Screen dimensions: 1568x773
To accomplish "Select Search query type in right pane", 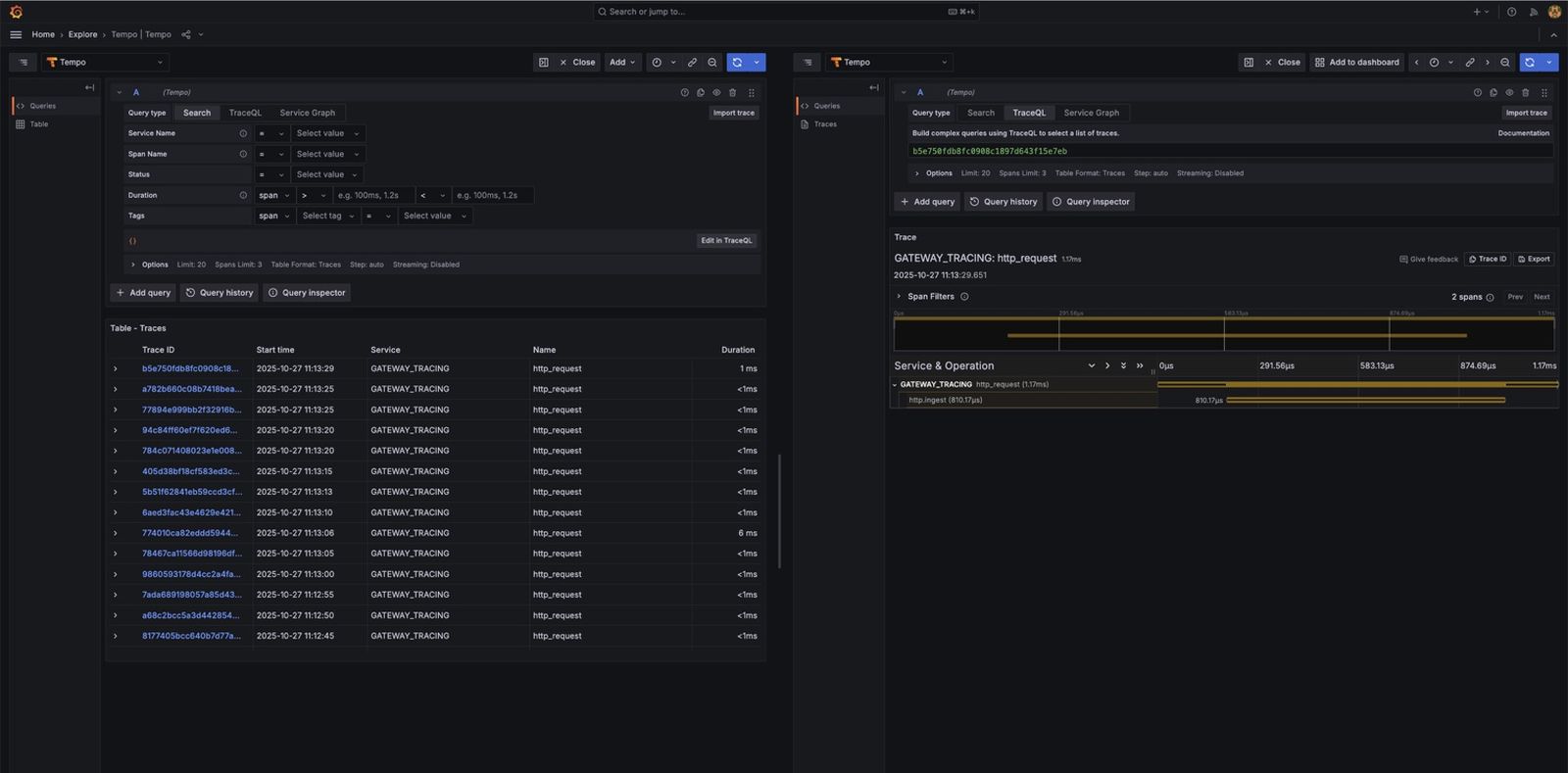I will coord(981,113).
